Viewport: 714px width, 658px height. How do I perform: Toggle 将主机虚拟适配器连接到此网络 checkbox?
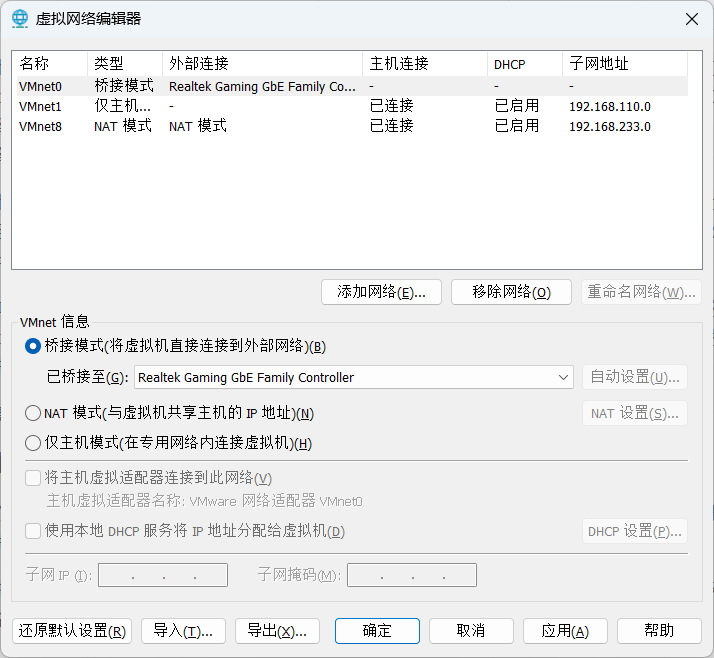click(33, 478)
